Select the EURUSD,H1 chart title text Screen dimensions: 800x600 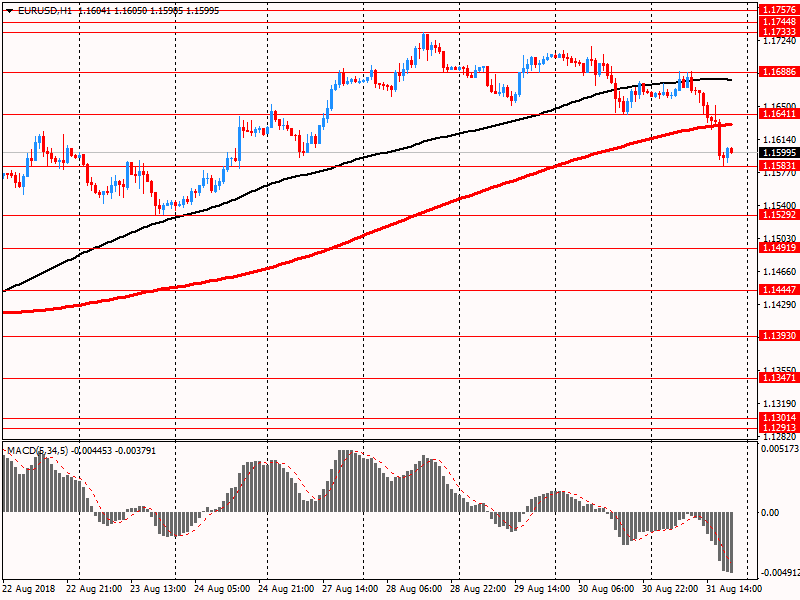point(45,11)
